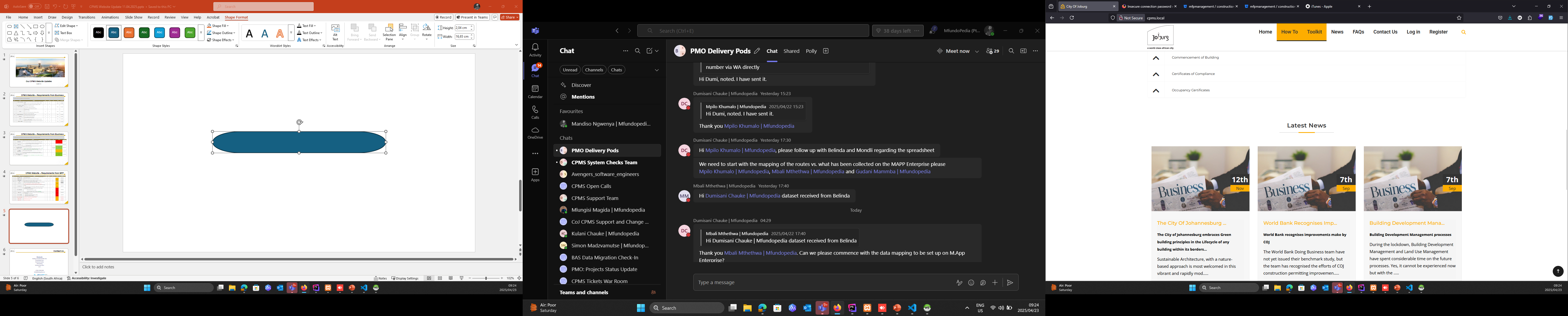Screen dimensions: 1568x316
Task: Choose the orange outlined WordArt A style
Action: point(280,34)
